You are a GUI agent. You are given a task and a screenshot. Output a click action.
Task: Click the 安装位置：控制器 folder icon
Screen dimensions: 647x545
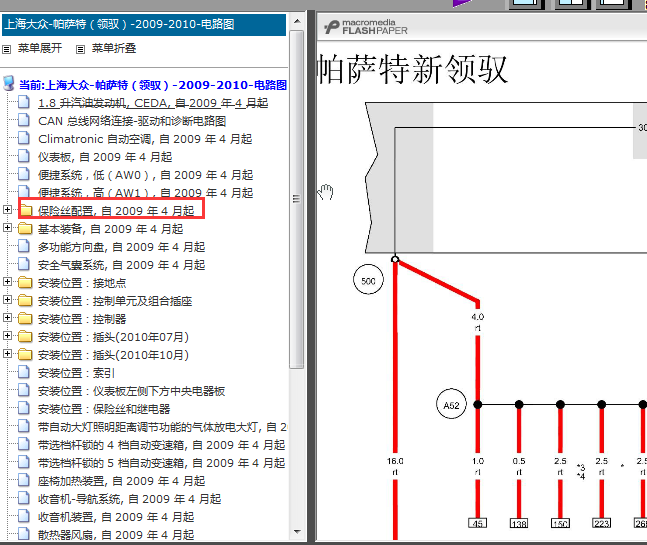point(26,319)
